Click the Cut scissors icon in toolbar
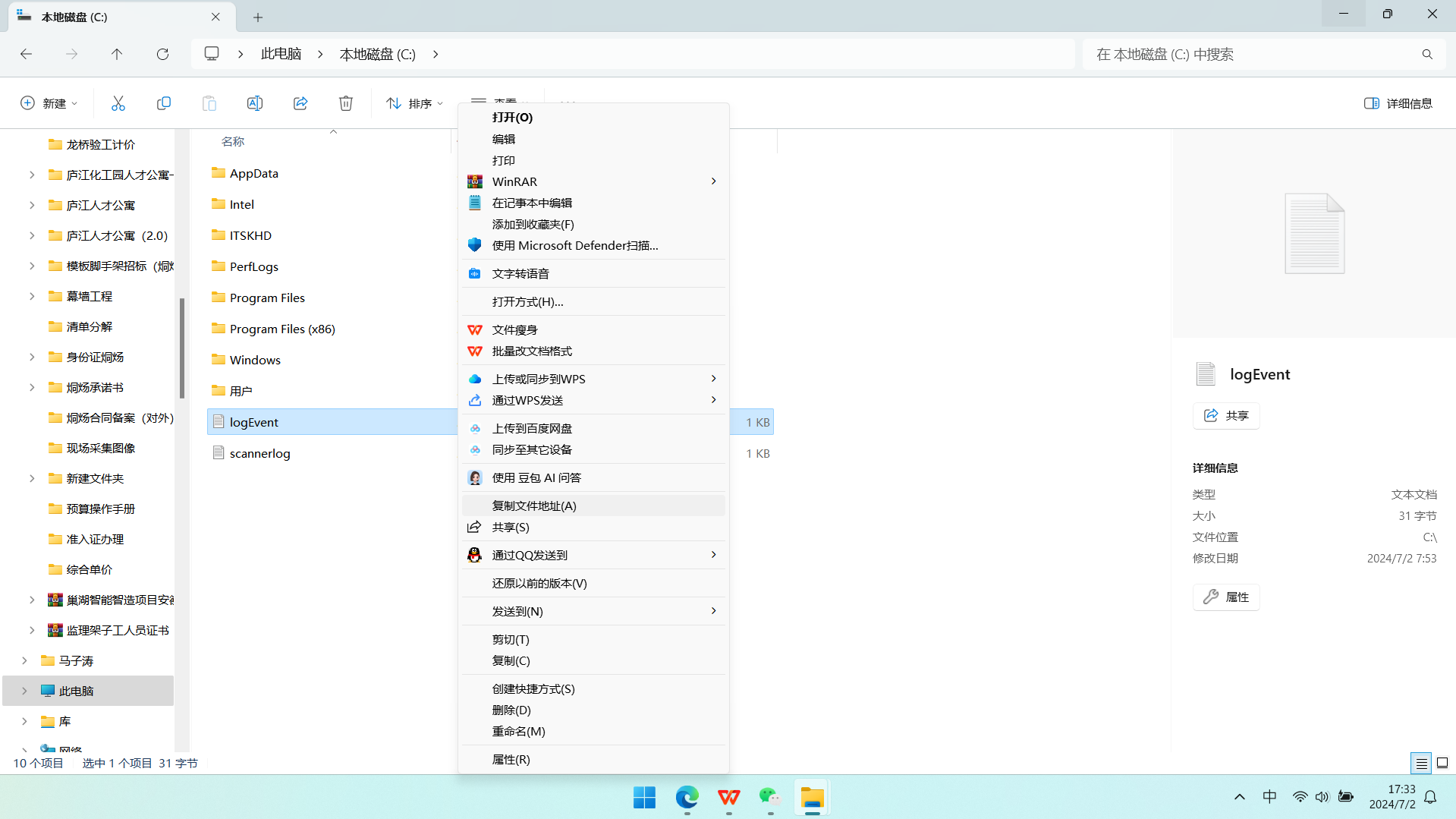Viewport: 1456px width, 819px height. [118, 103]
